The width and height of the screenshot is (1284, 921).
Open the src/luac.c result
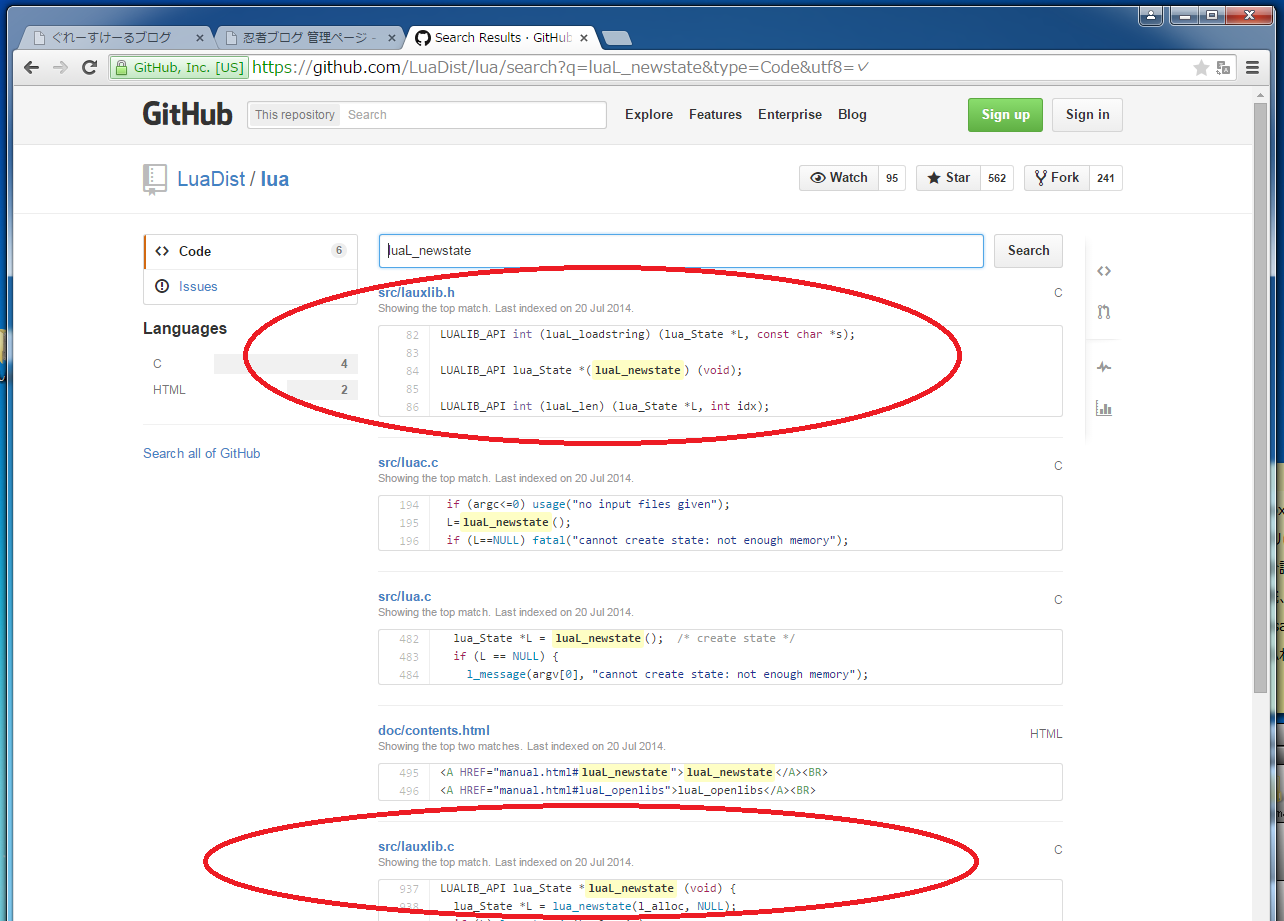[408, 462]
